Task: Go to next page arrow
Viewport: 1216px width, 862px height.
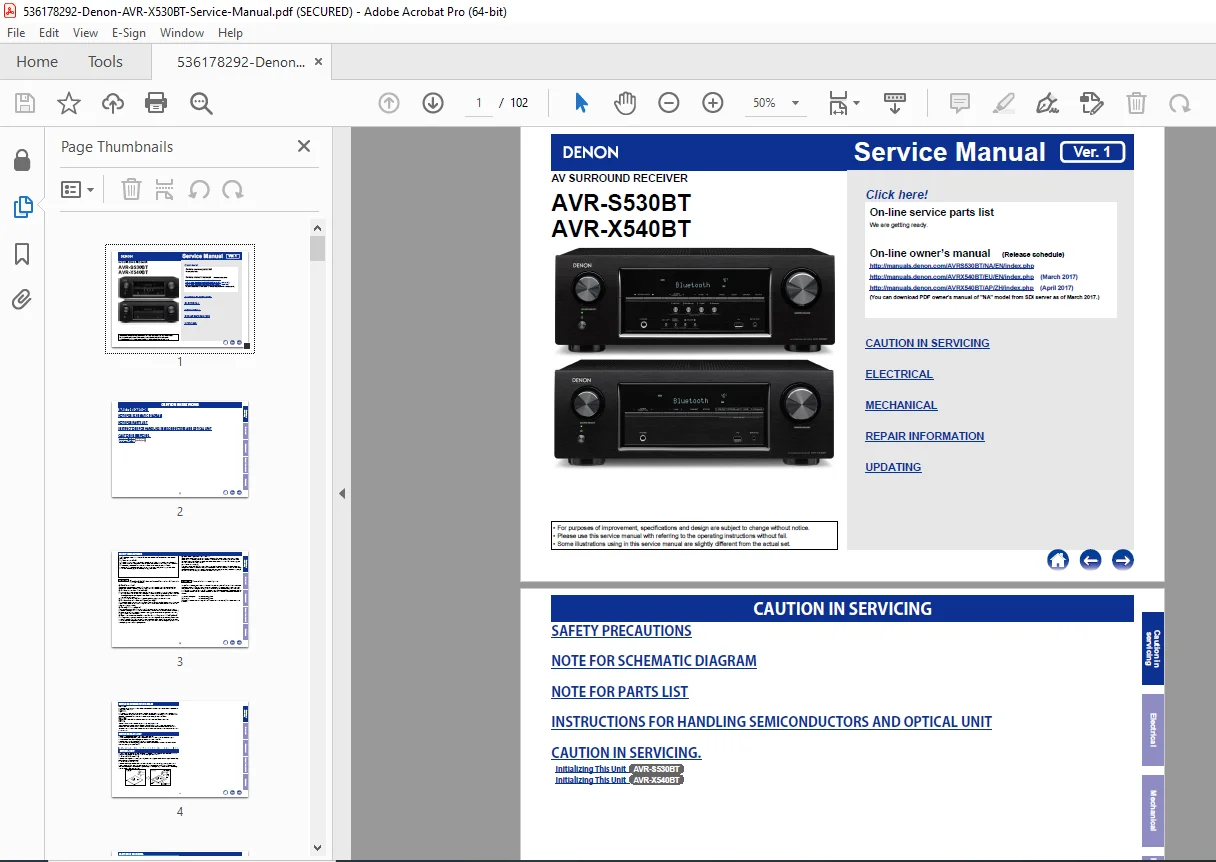Action: (x=433, y=103)
